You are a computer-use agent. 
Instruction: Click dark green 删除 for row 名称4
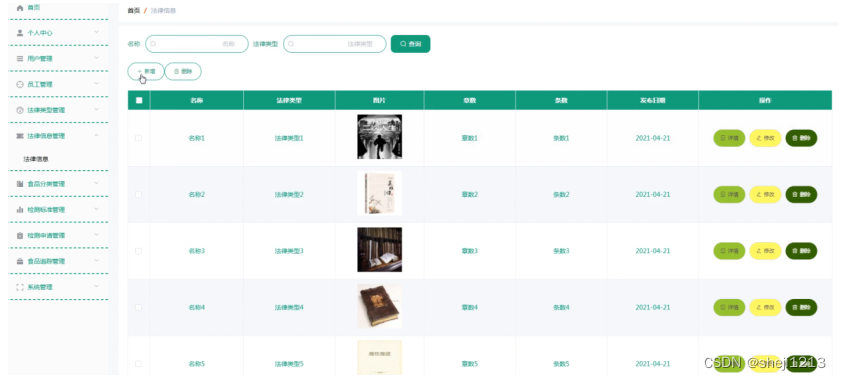click(801, 307)
